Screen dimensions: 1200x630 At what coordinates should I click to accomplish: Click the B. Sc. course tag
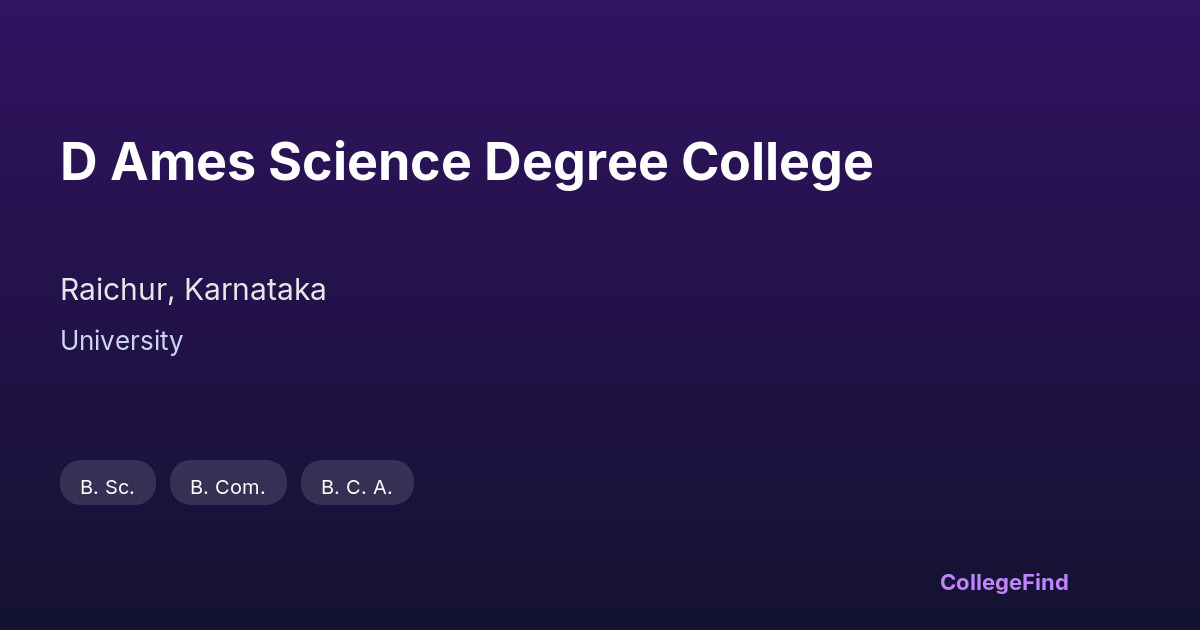click(108, 483)
